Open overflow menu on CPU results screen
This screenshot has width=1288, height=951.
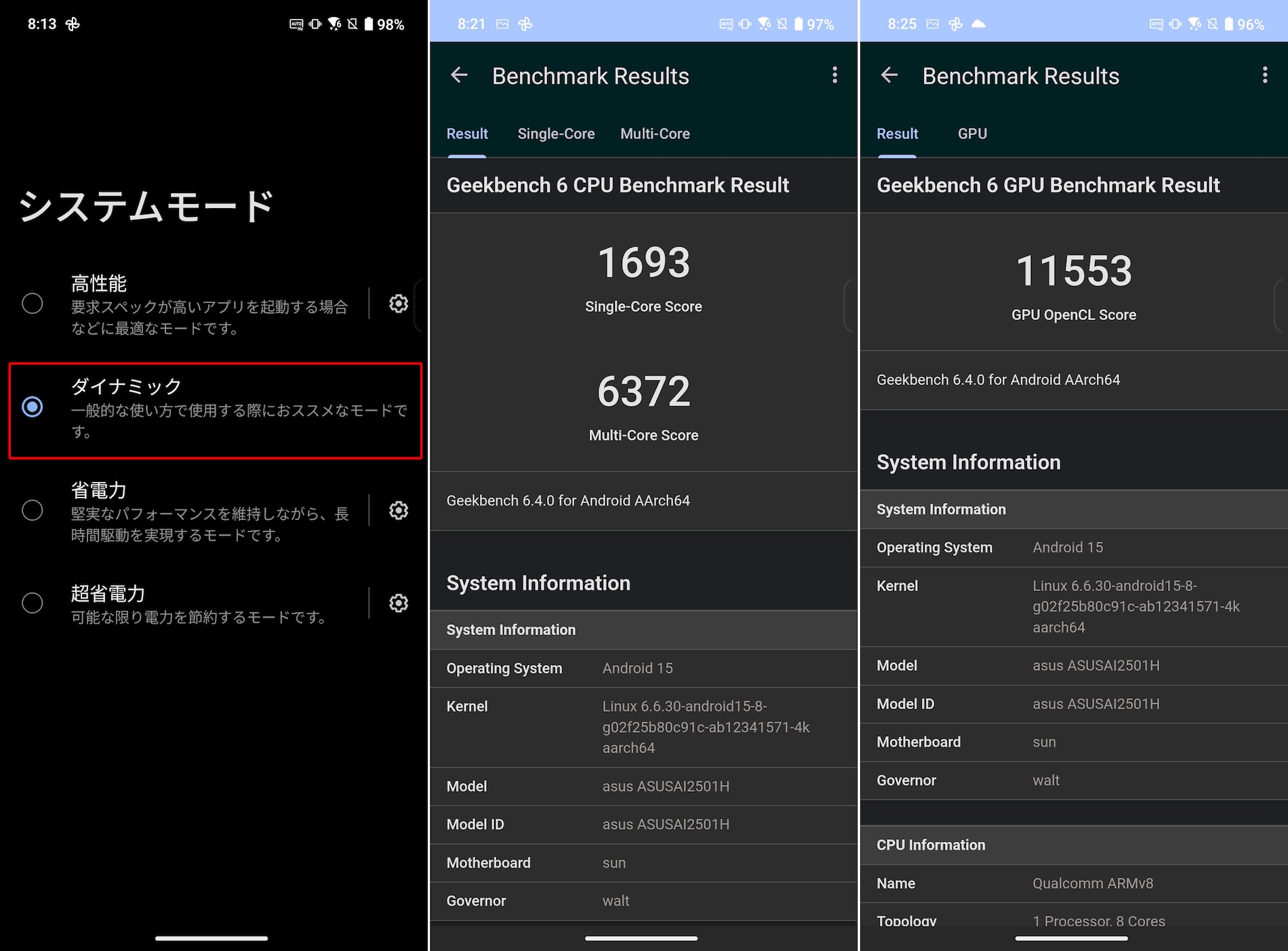(834, 75)
